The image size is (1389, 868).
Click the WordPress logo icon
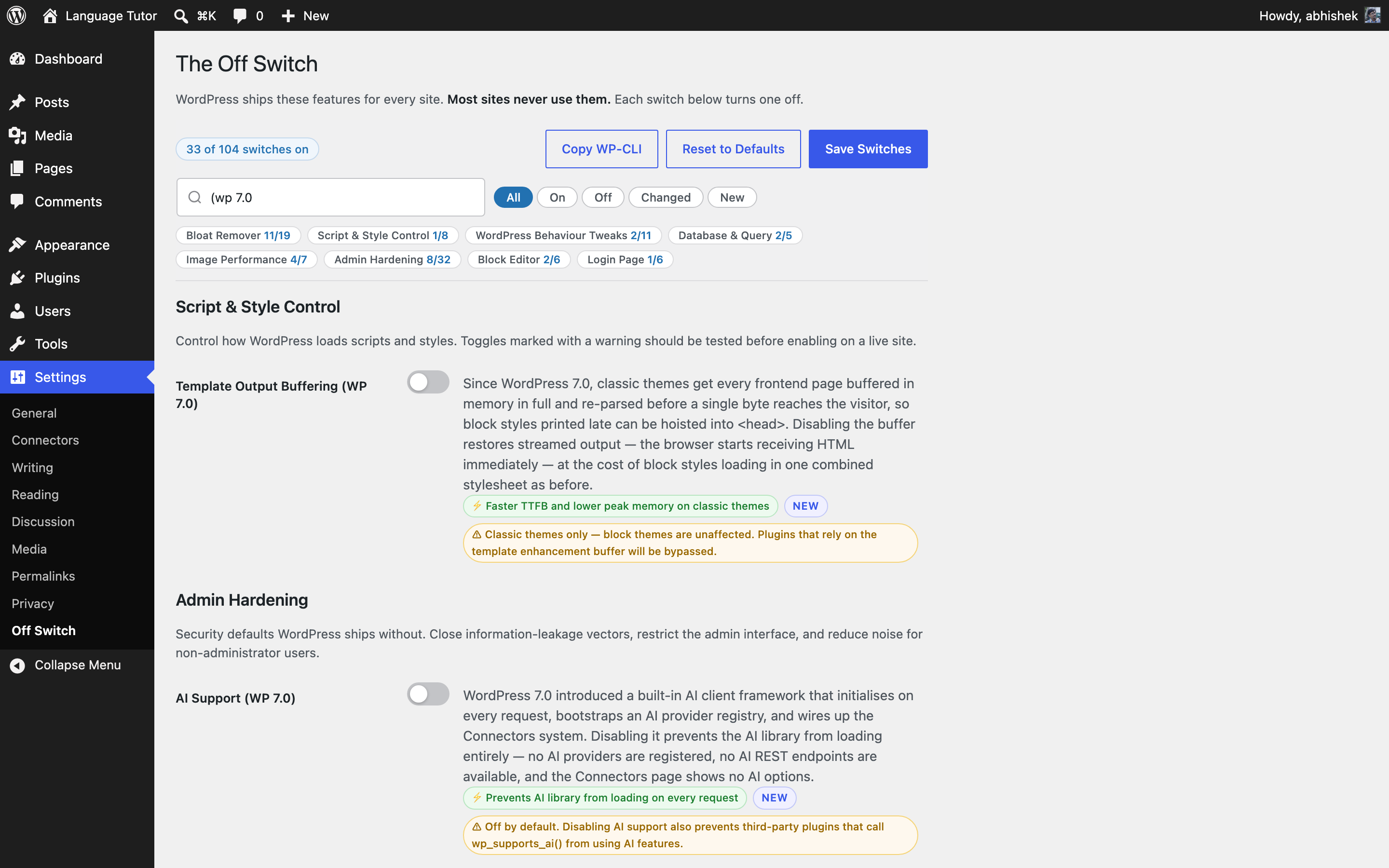point(17,15)
